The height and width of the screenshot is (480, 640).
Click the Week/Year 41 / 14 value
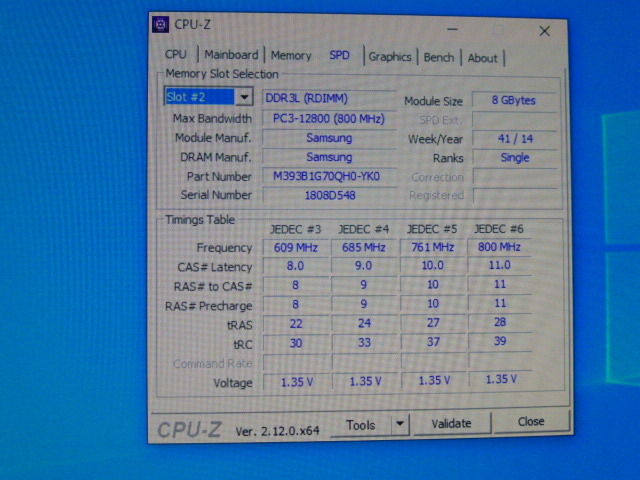click(x=515, y=139)
